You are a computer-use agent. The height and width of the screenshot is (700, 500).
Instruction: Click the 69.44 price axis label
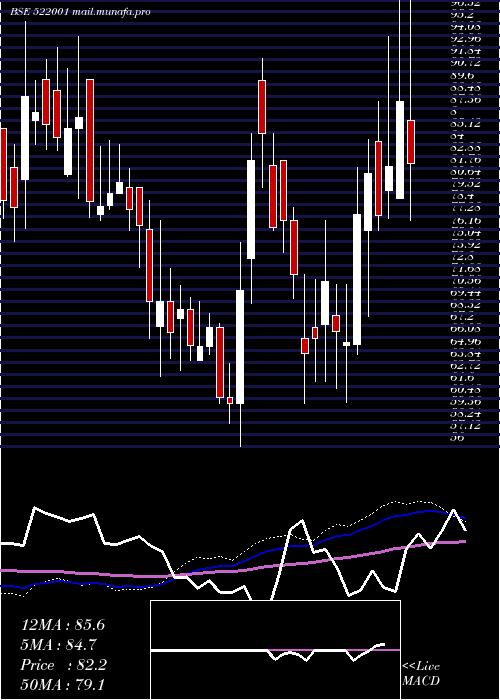click(x=465, y=293)
